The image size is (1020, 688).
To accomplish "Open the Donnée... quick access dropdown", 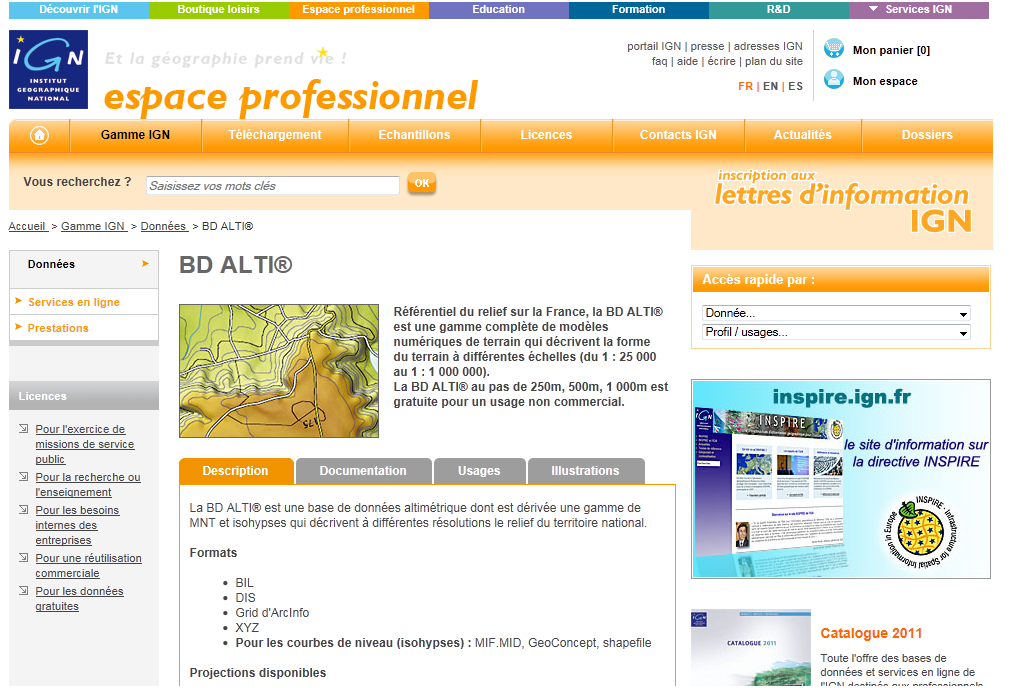I will 837,313.
